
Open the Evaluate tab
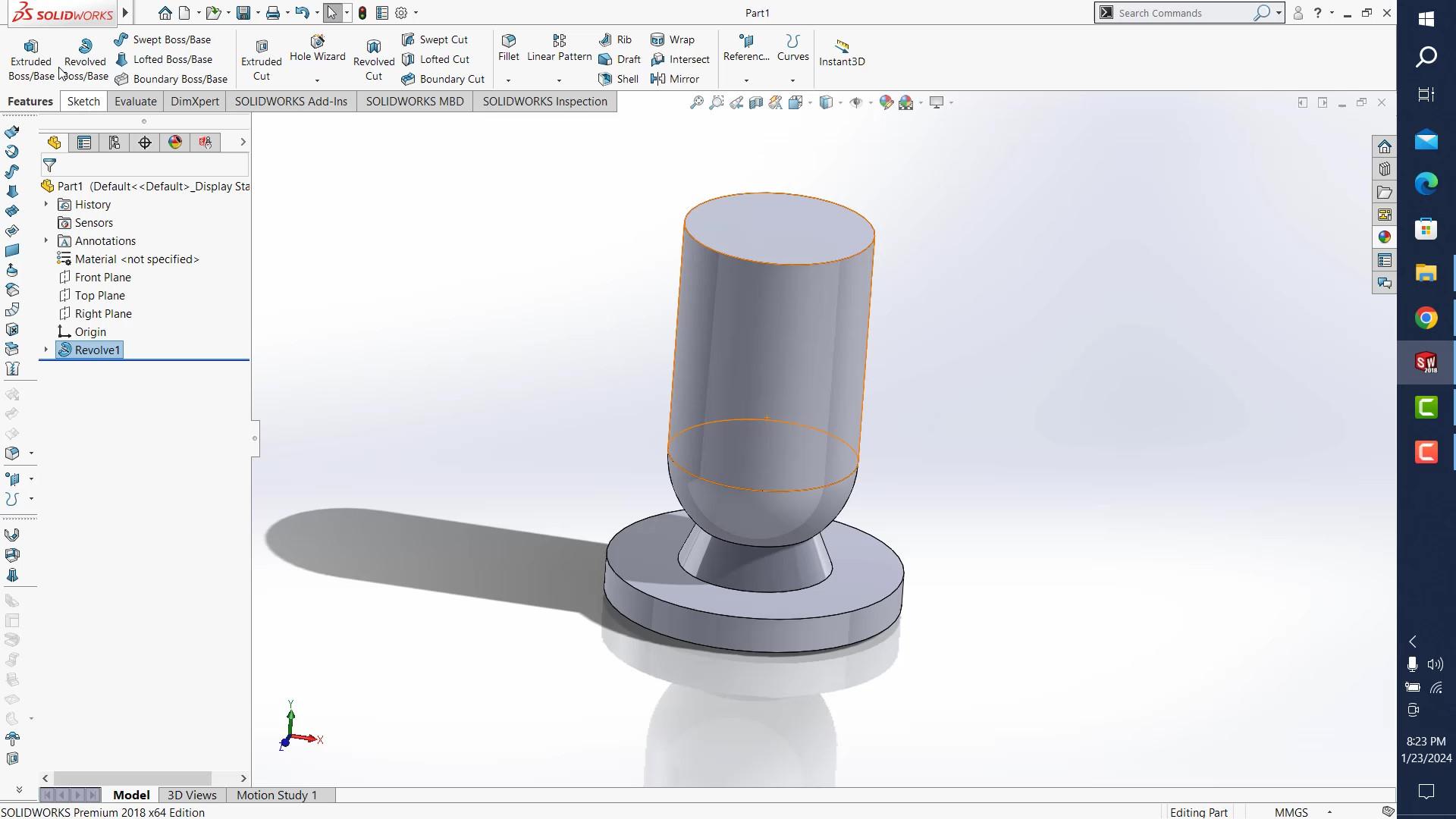[135, 102]
